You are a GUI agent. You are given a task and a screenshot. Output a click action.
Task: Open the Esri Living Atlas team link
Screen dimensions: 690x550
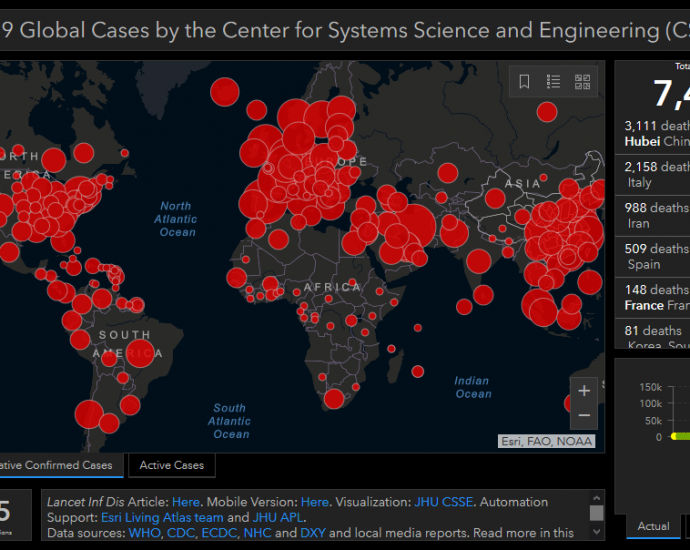pos(162,517)
